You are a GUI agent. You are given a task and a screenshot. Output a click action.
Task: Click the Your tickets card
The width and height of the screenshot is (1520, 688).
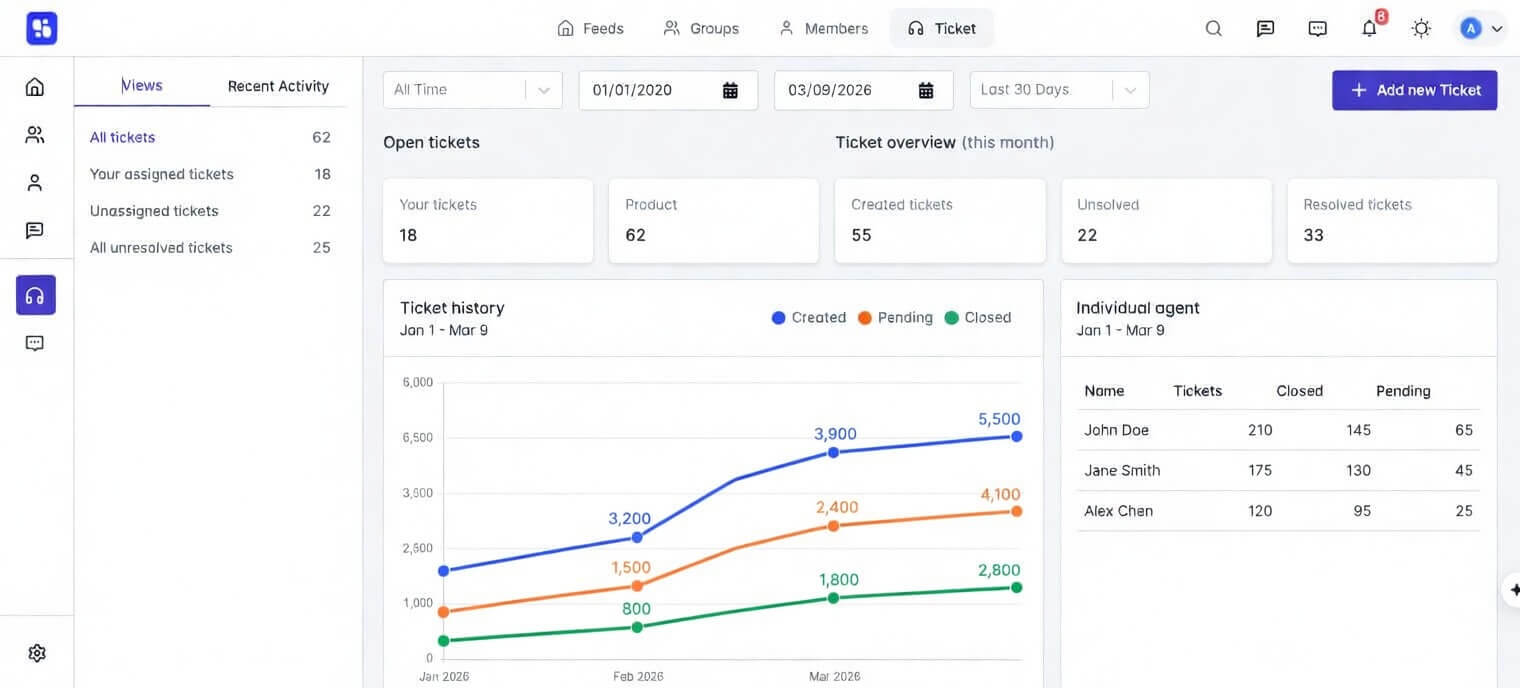(488, 221)
